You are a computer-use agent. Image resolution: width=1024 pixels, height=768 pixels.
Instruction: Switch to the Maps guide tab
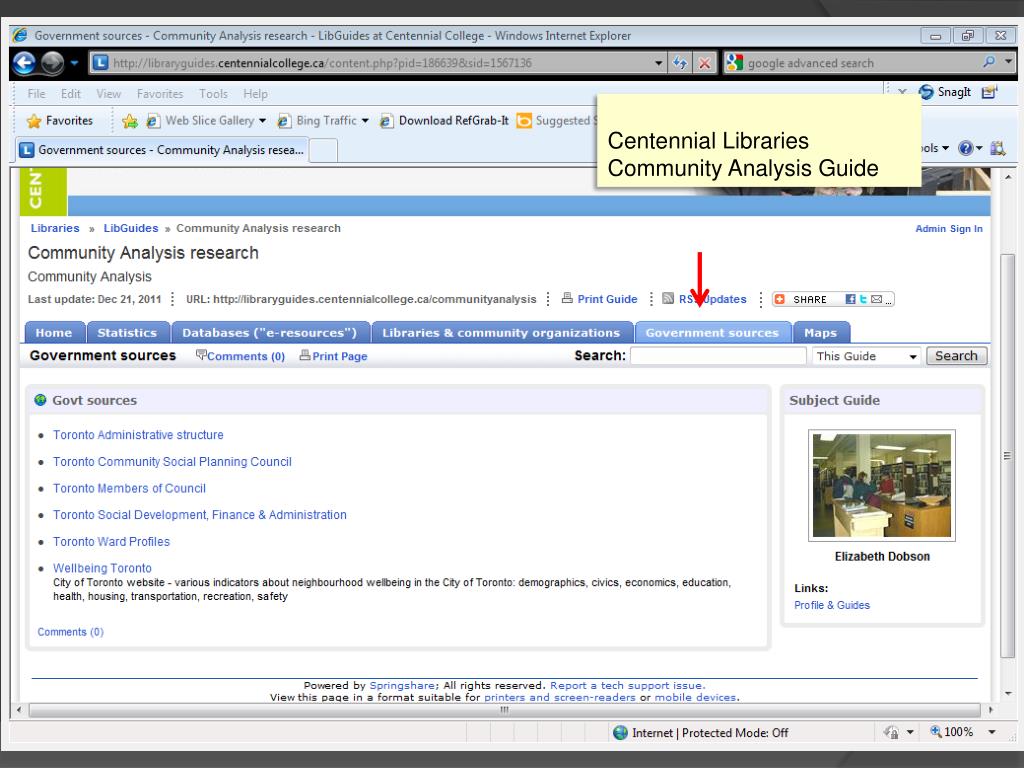coord(820,332)
